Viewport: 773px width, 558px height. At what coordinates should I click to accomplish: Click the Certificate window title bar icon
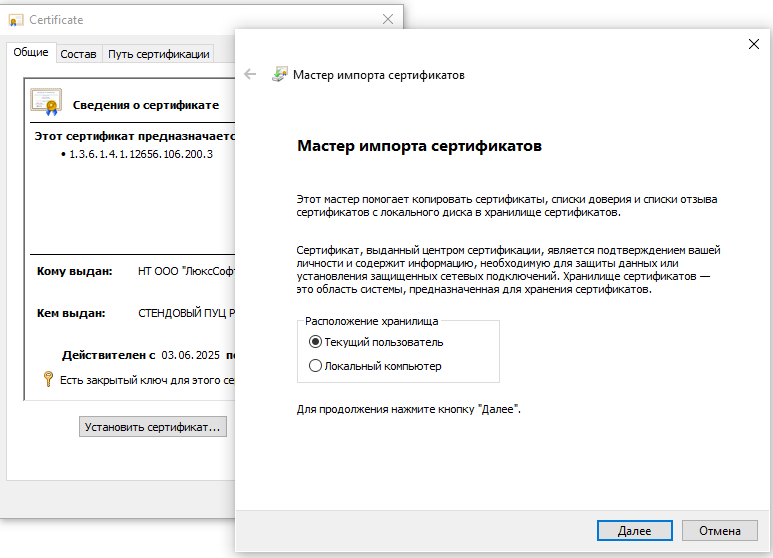(16, 19)
